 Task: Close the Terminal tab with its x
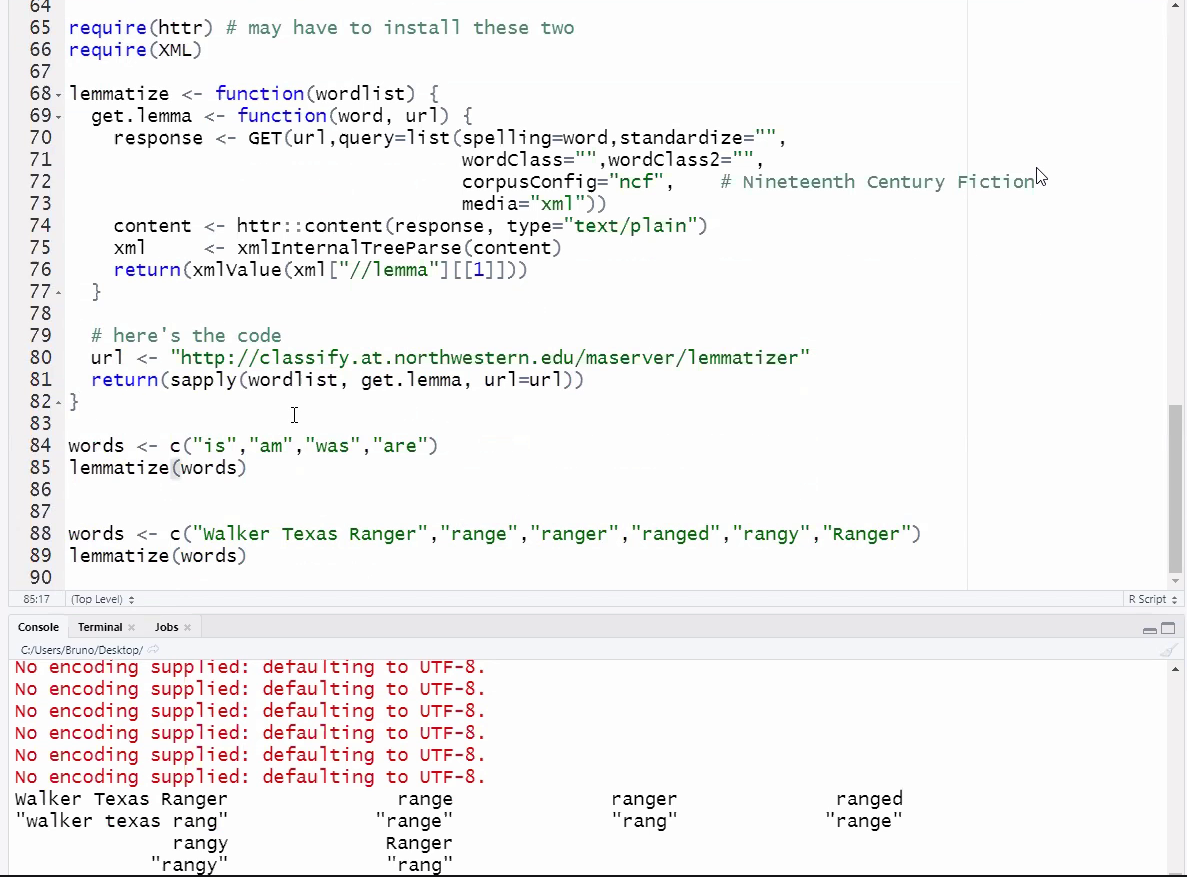(132, 627)
